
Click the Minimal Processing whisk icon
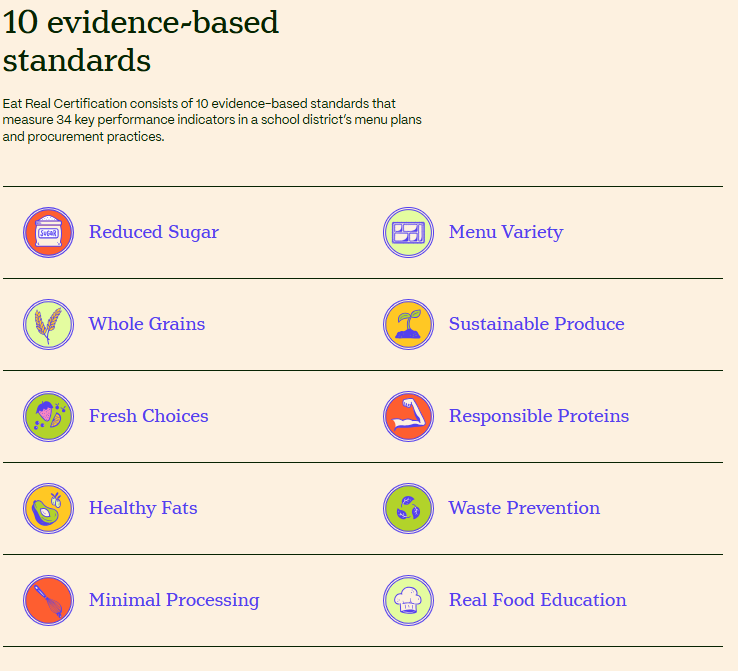tap(48, 600)
